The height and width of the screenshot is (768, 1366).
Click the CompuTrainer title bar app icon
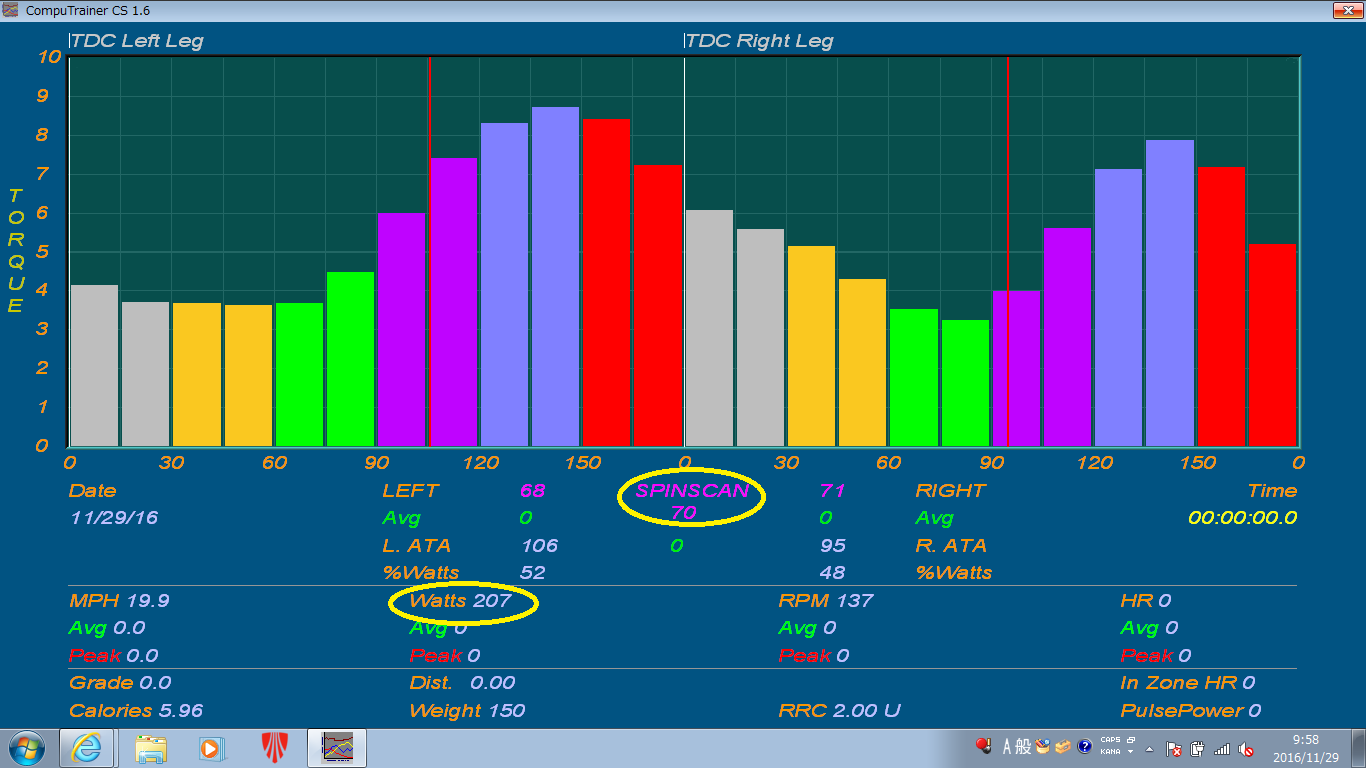[x=12, y=9]
